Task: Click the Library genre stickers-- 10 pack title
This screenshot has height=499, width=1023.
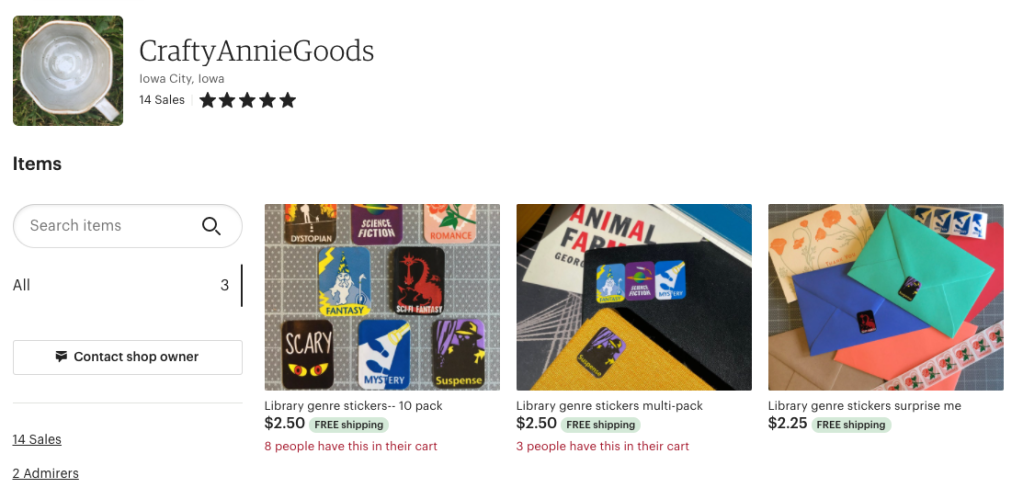Action: click(x=353, y=406)
